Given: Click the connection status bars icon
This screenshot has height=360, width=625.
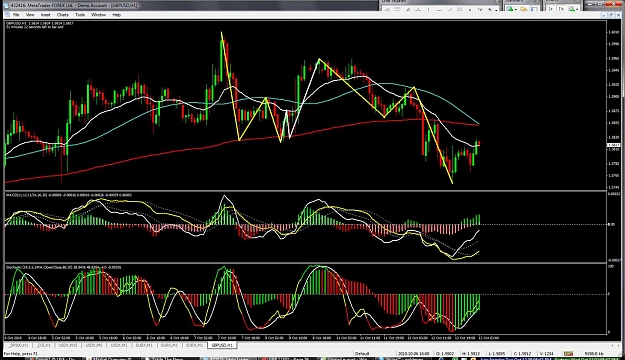Looking at the screenshot, I should (568, 354).
